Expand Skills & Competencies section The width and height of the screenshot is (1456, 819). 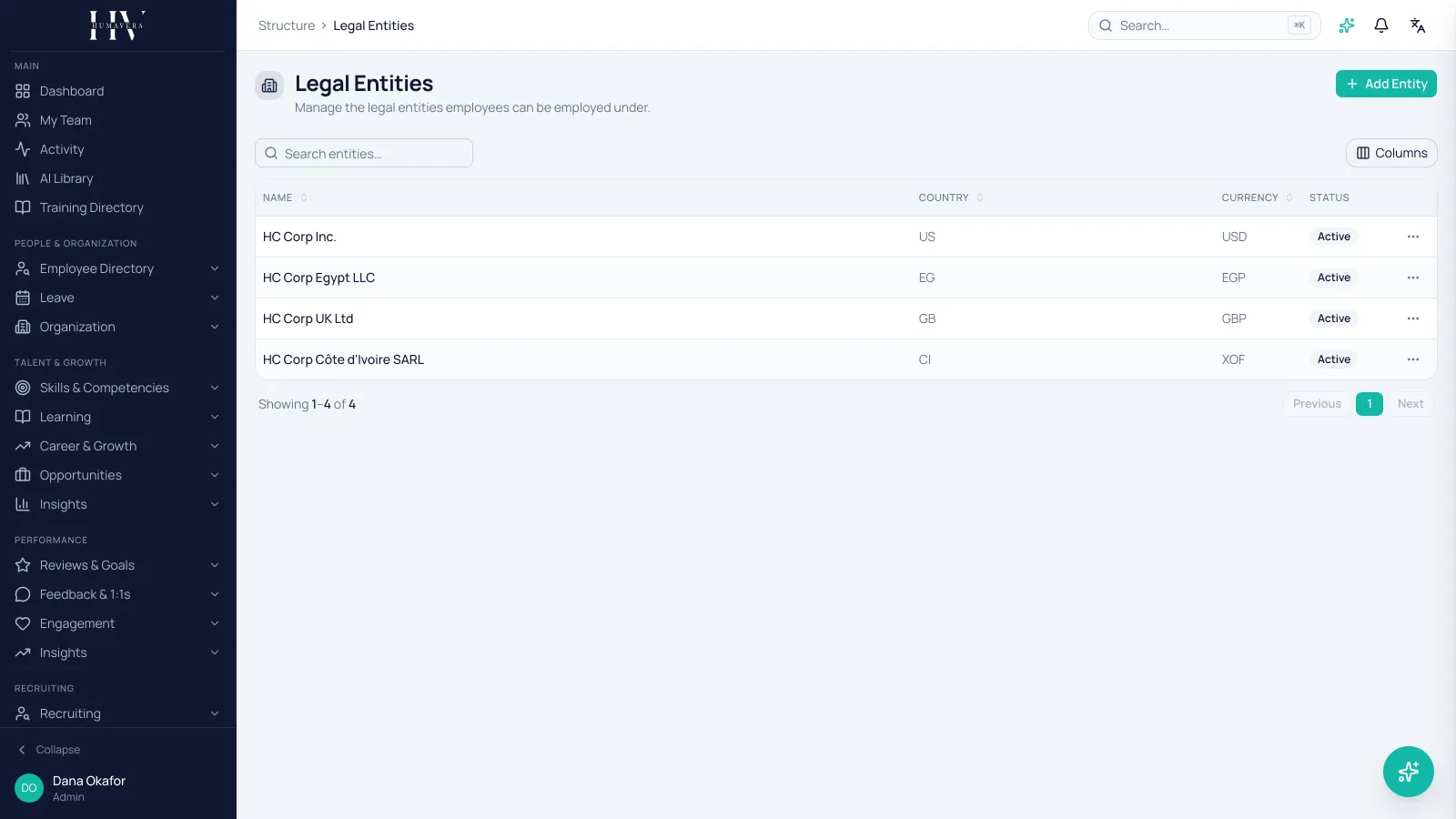pyautogui.click(x=118, y=388)
